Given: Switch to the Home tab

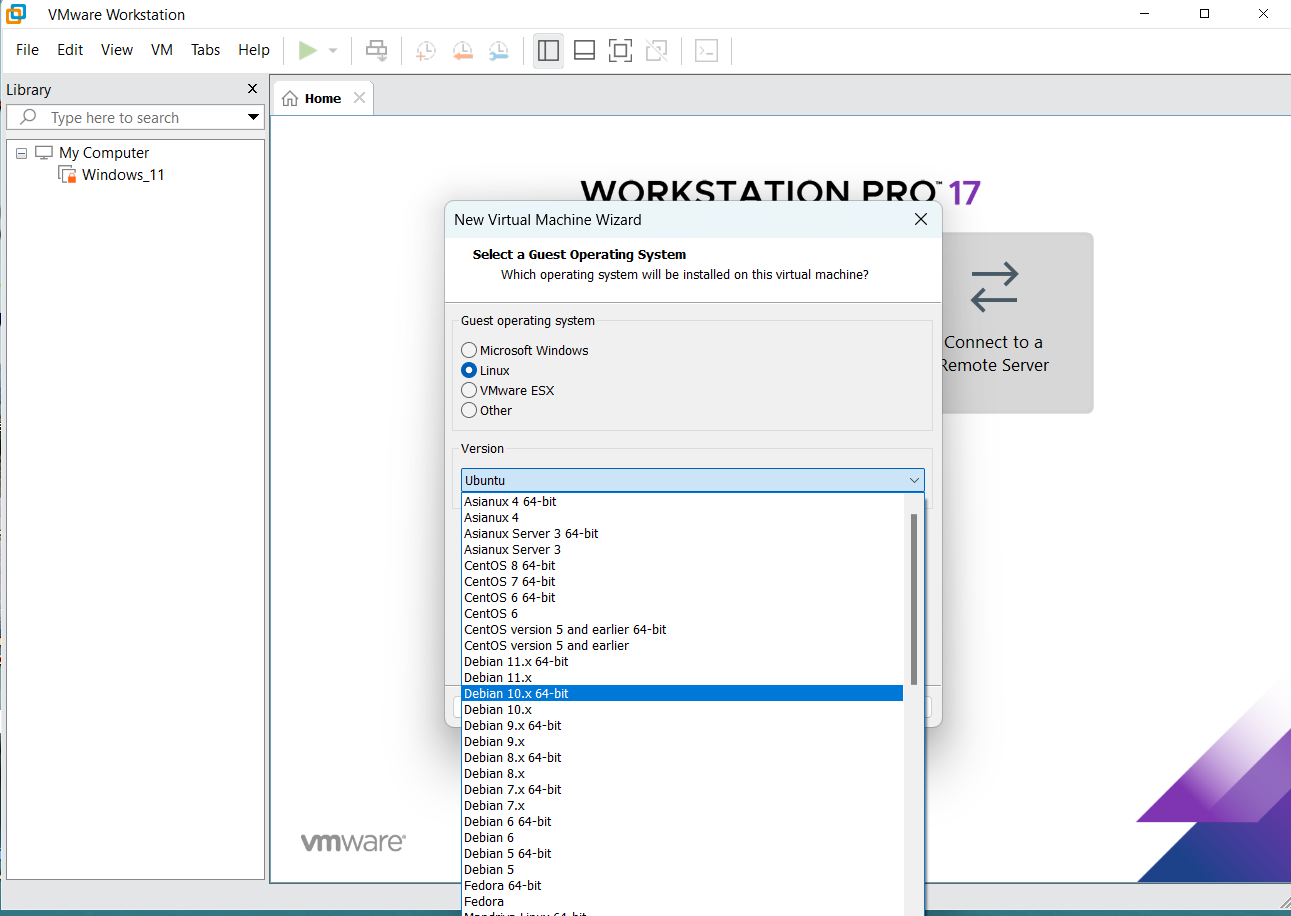Looking at the screenshot, I should 323,98.
